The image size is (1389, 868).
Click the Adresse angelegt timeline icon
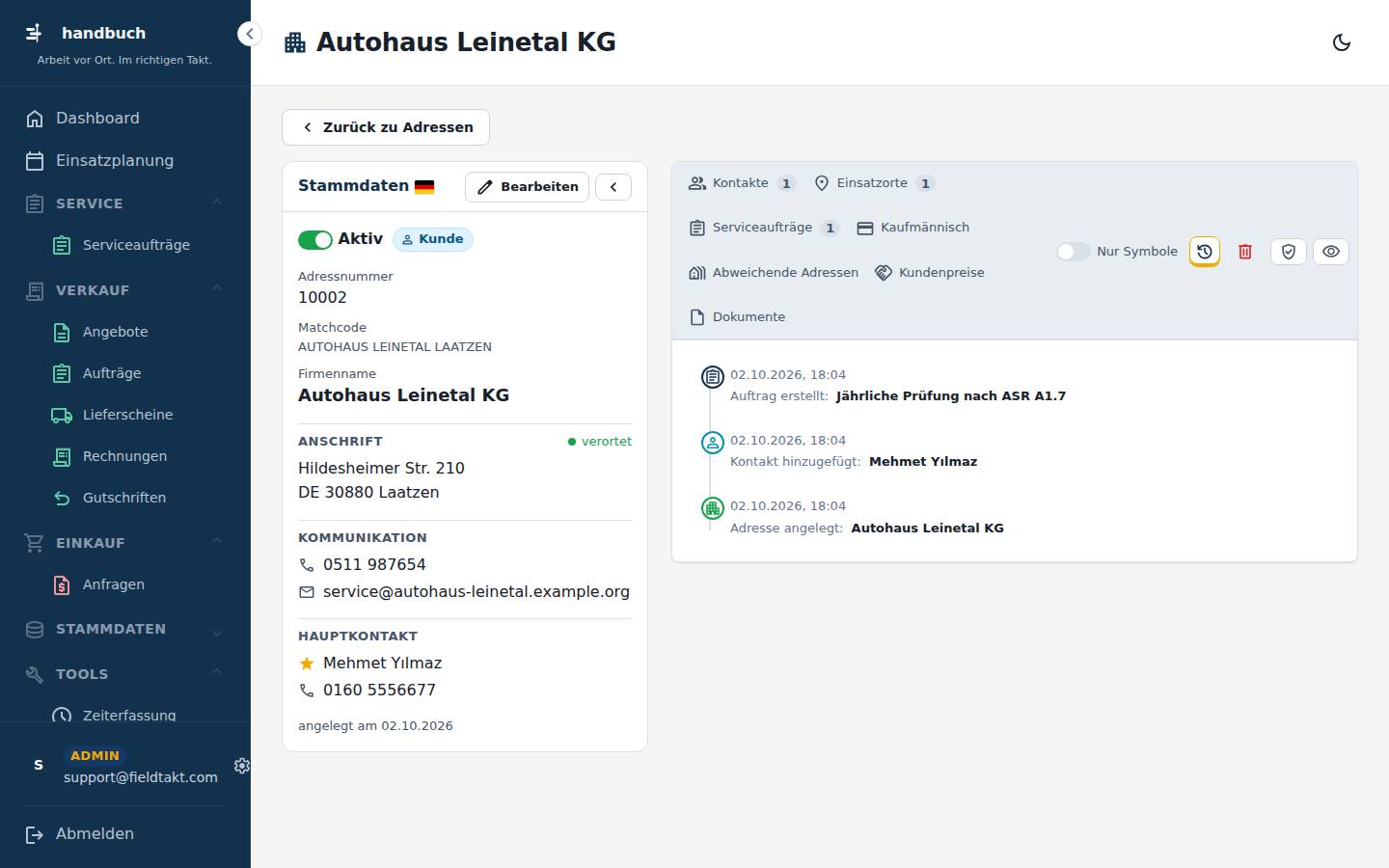click(712, 508)
